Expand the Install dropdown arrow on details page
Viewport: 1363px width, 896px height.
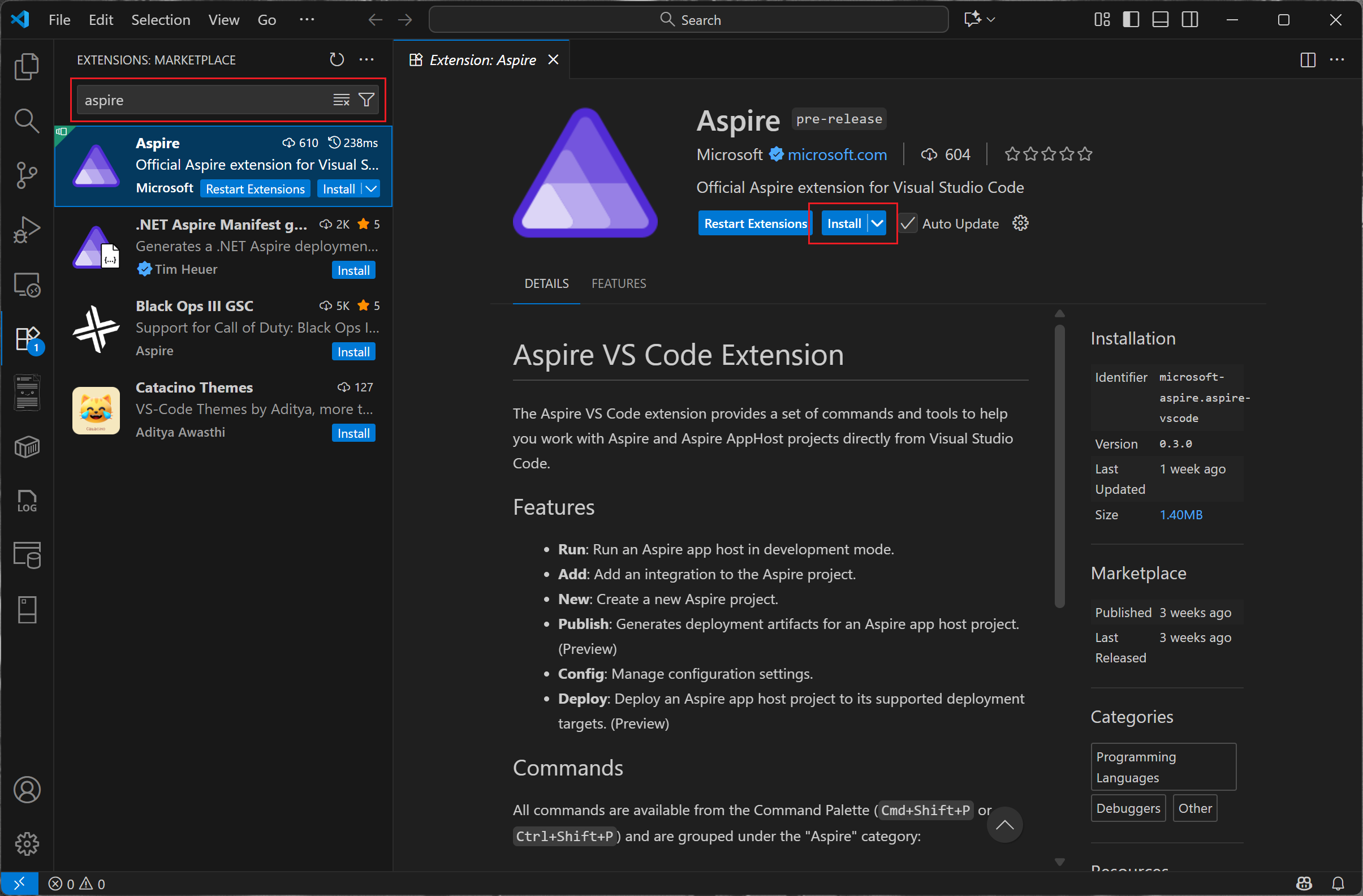coord(877,223)
